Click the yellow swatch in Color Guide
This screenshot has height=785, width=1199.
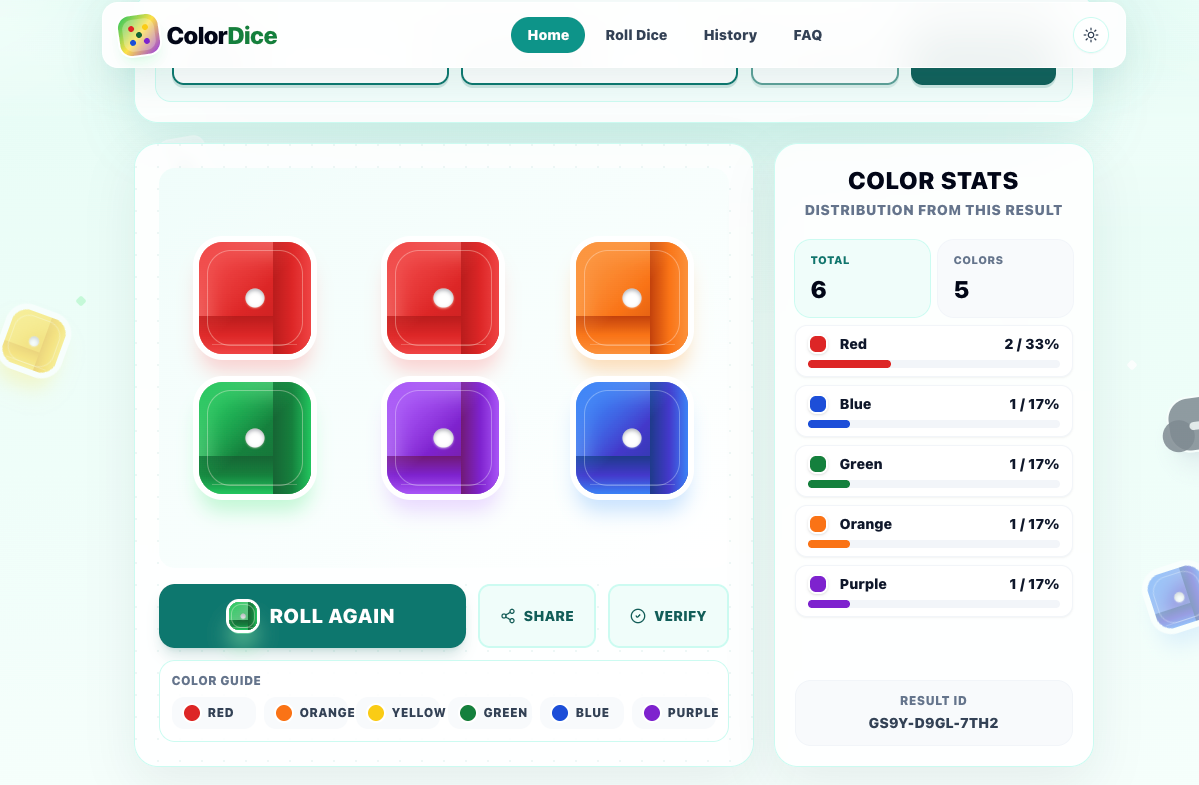(375, 713)
